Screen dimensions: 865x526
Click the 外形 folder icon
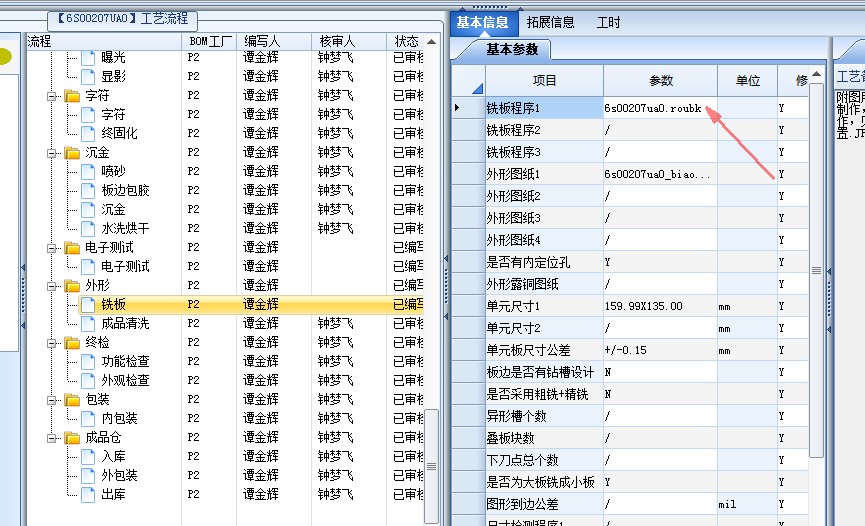click(72, 285)
